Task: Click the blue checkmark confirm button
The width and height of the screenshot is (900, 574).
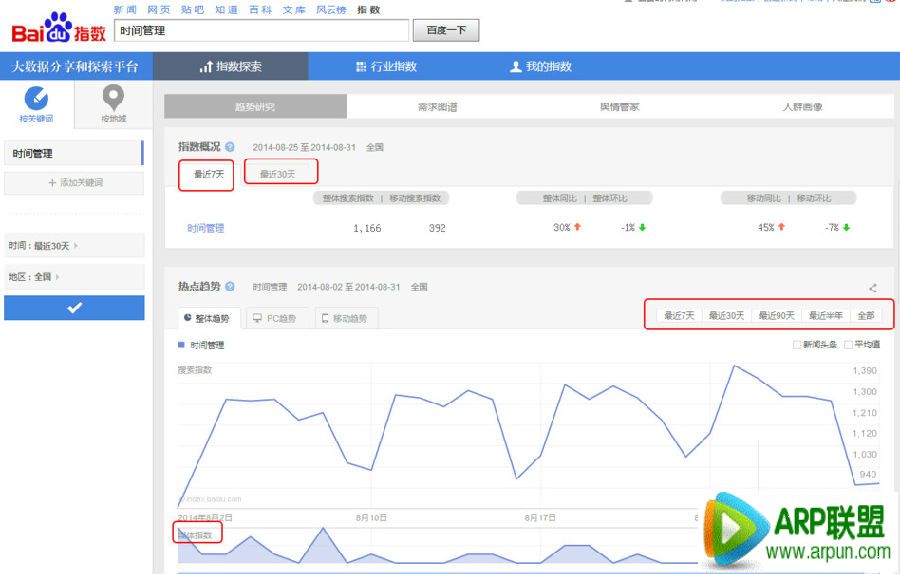Action: 74,308
